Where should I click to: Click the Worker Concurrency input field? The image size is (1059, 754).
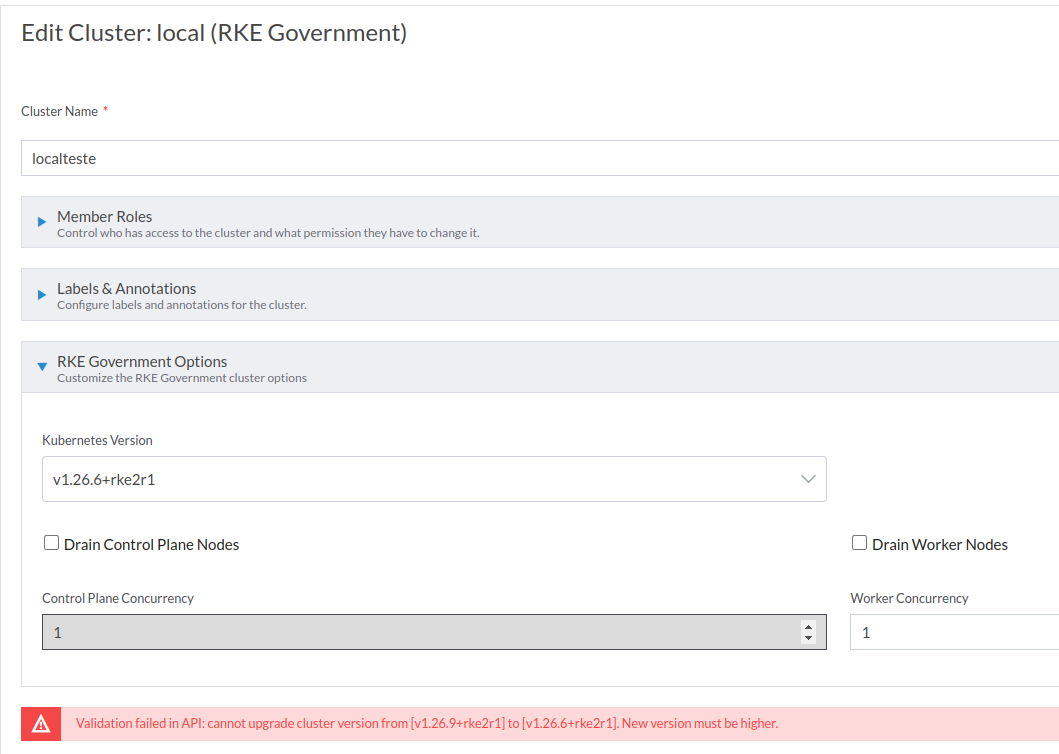950,632
